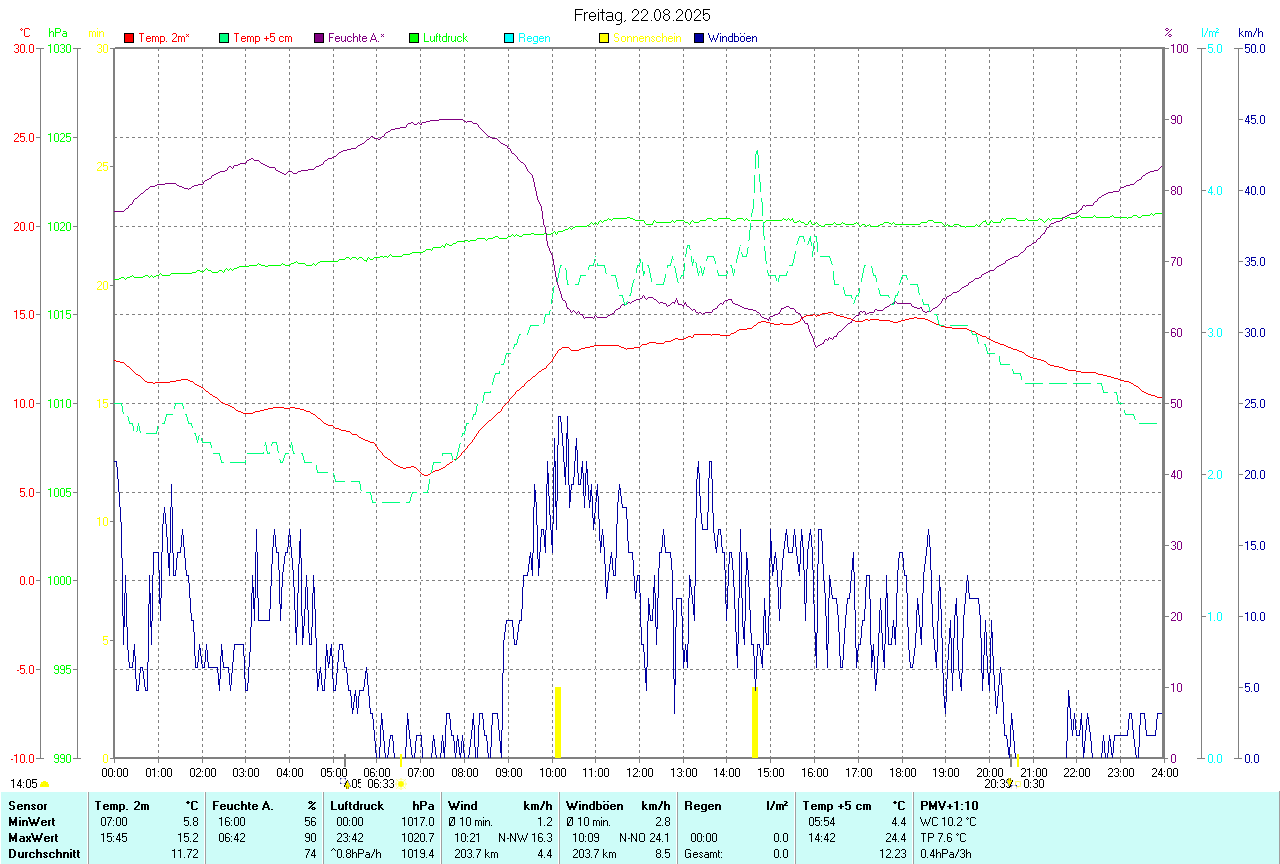Click the yellow sunshine bar near 10:00
The image size is (1280, 864).
click(558, 722)
